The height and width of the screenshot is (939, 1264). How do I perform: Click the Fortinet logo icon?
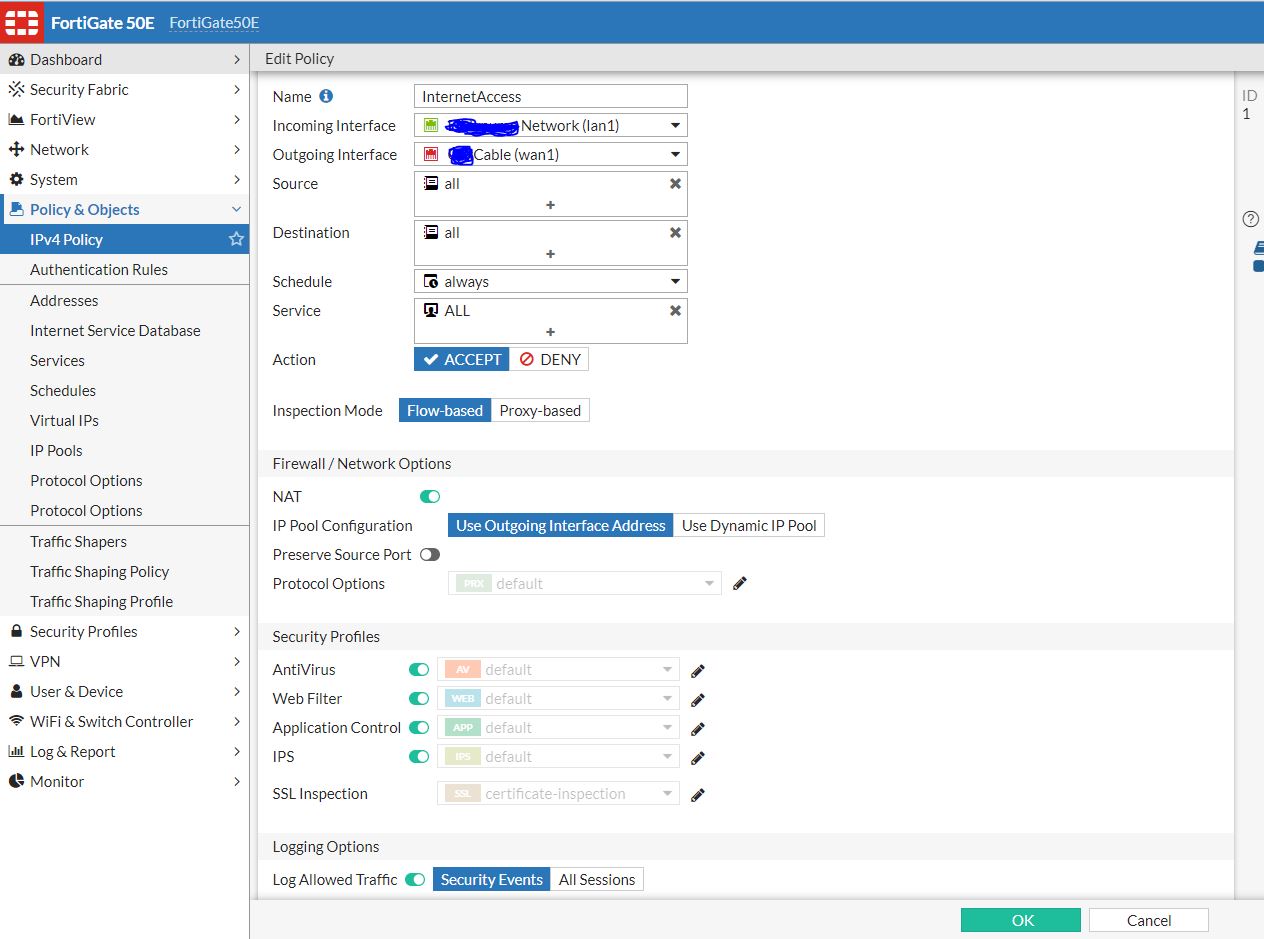(x=21, y=22)
